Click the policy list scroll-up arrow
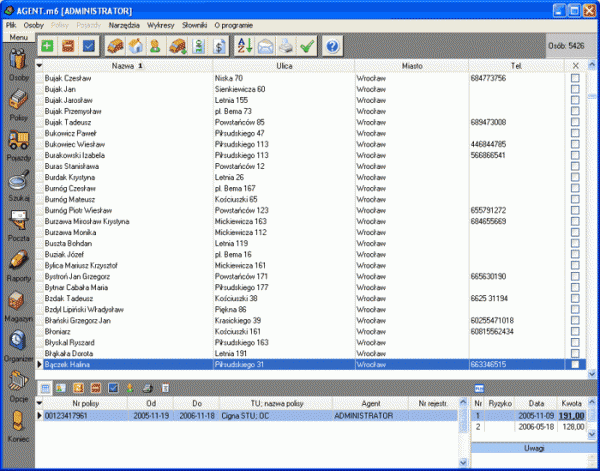The width and height of the screenshot is (600, 471). 463,402
